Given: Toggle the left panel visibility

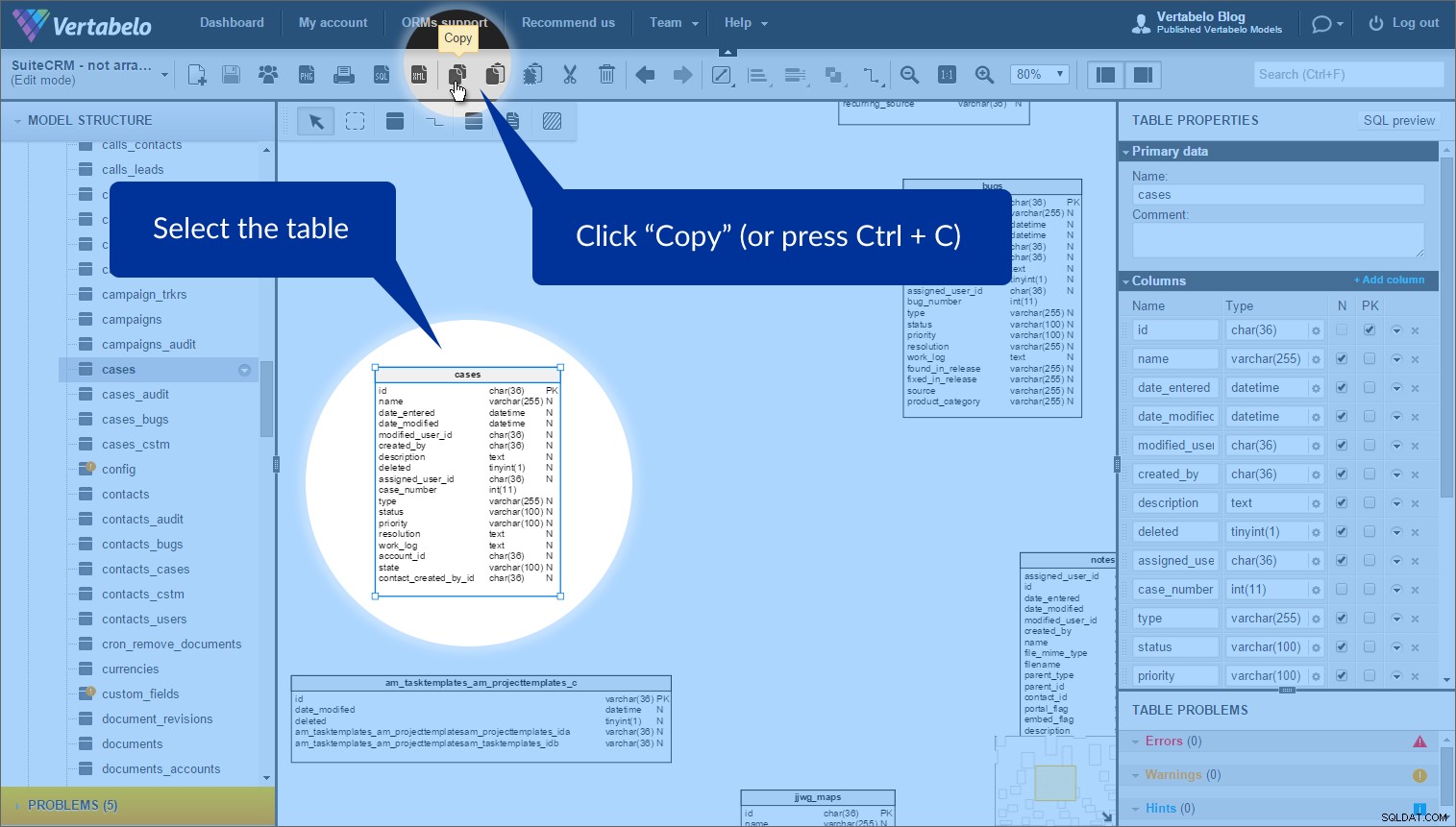Looking at the screenshot, I should 1106,75.
